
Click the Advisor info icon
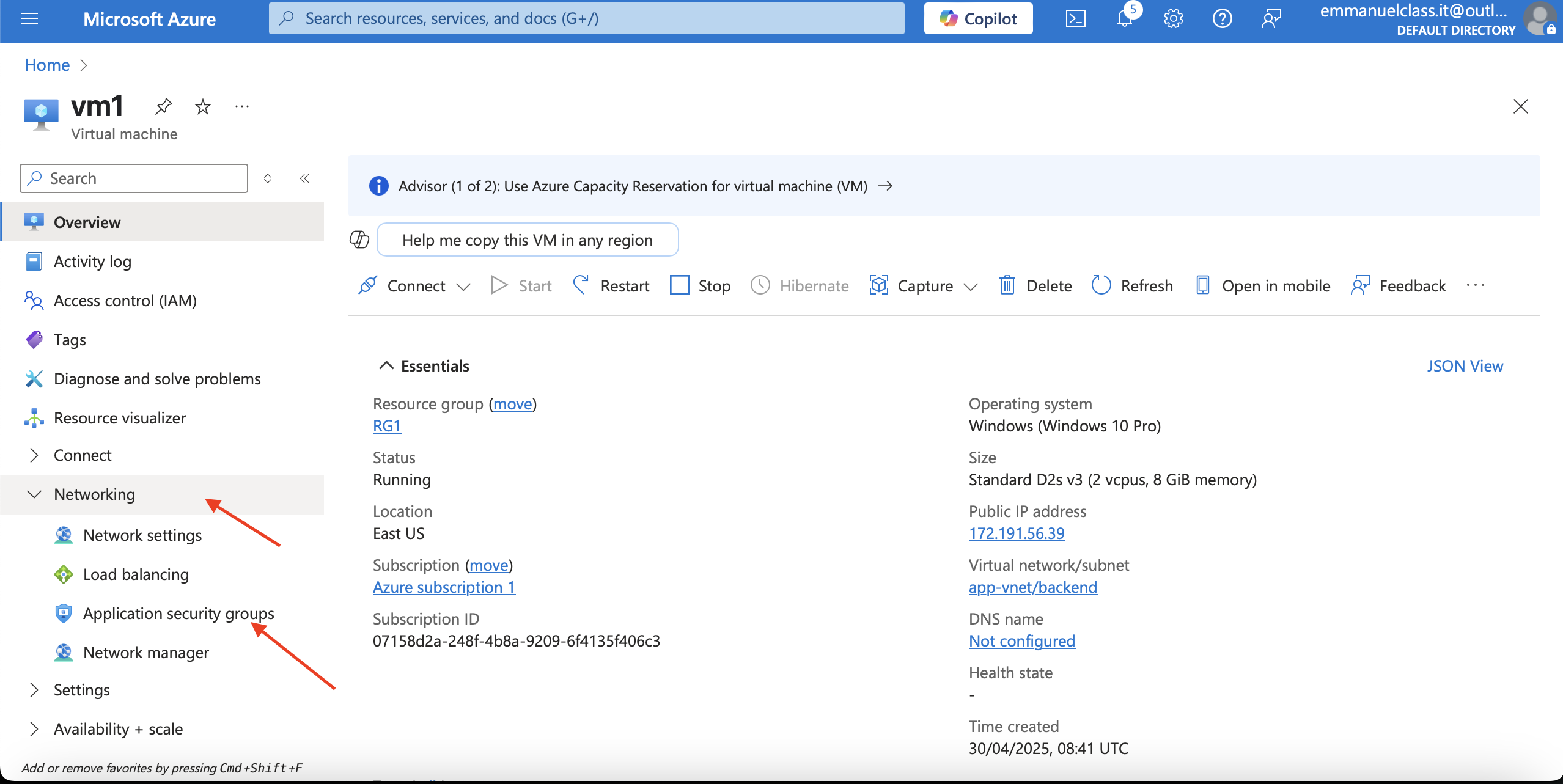(x=379, y=186)
